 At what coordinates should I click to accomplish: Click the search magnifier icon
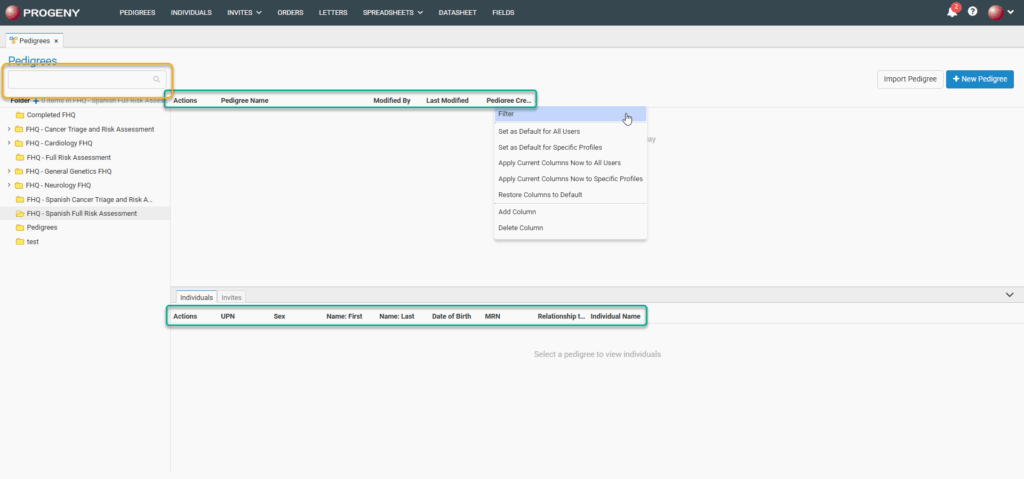[156, 79]
